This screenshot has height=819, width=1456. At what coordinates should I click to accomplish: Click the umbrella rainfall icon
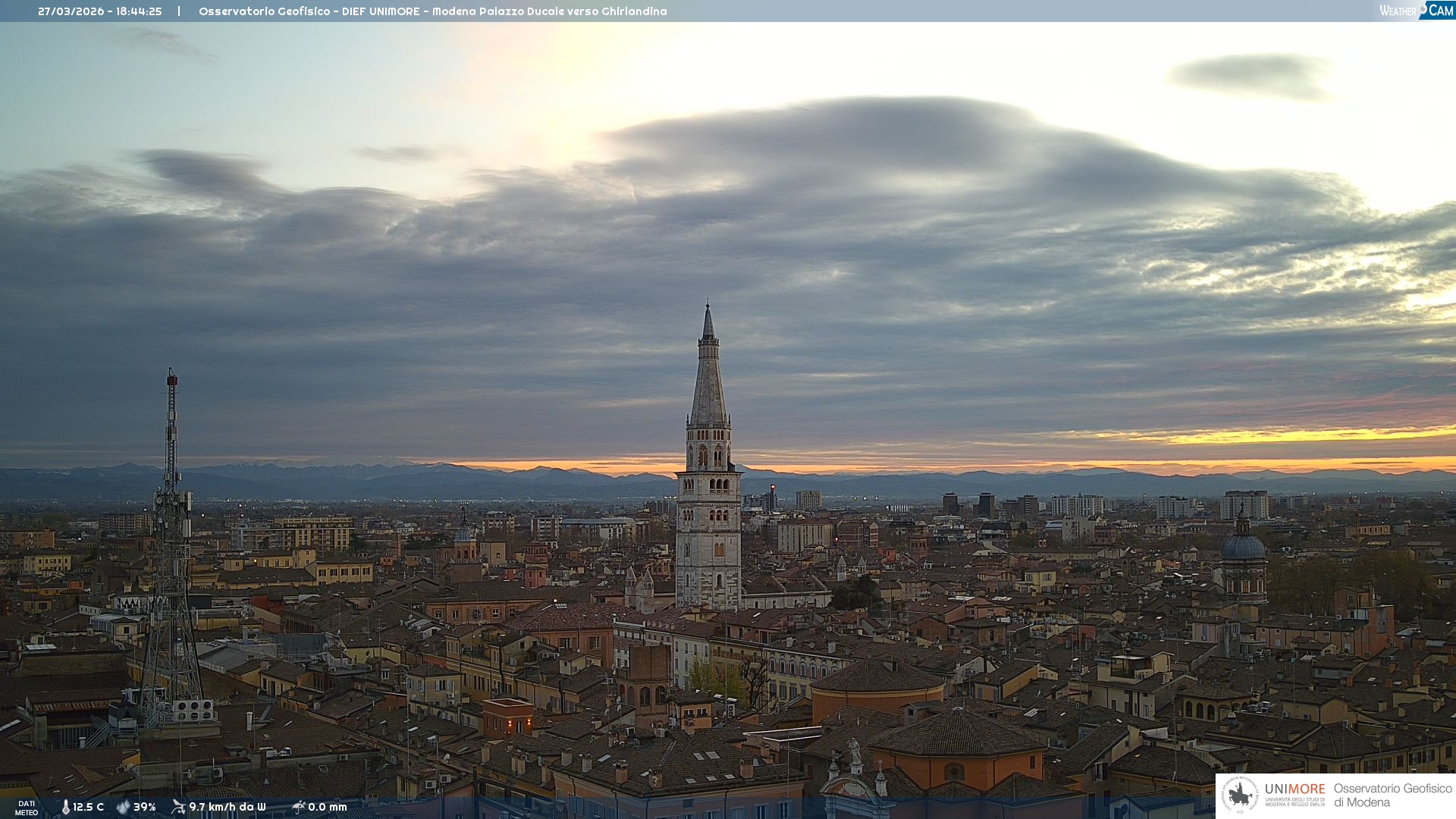pyautogui.click(x=298, y=807)
